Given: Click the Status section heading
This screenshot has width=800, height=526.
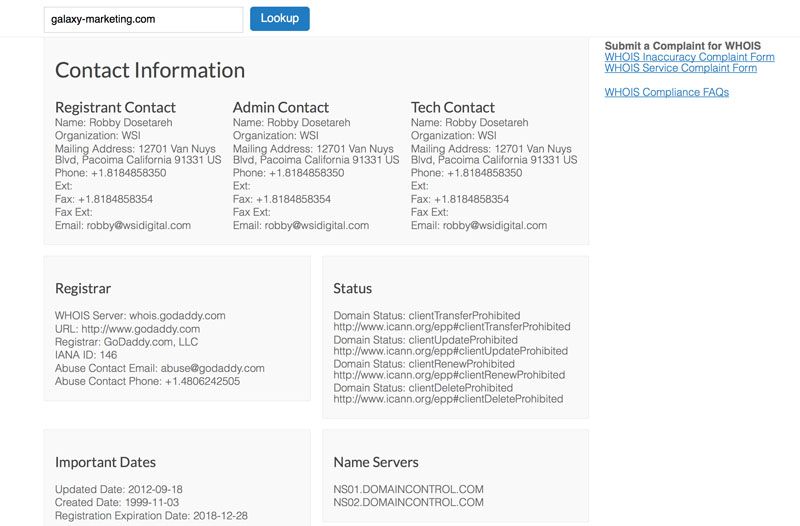Looking at the screenshot, I should click(x=353, y=289).
